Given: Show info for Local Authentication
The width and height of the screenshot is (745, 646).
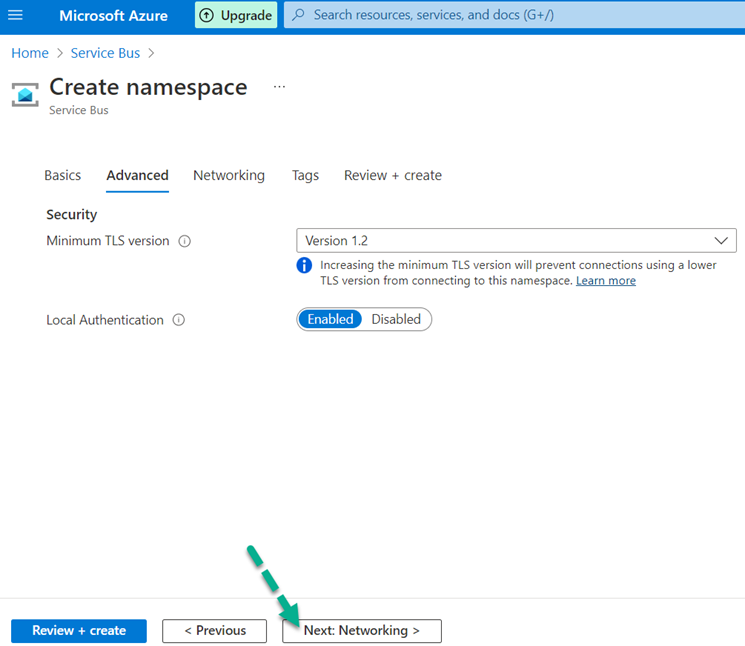Looking at the screenshot, I should click(179, 320).
